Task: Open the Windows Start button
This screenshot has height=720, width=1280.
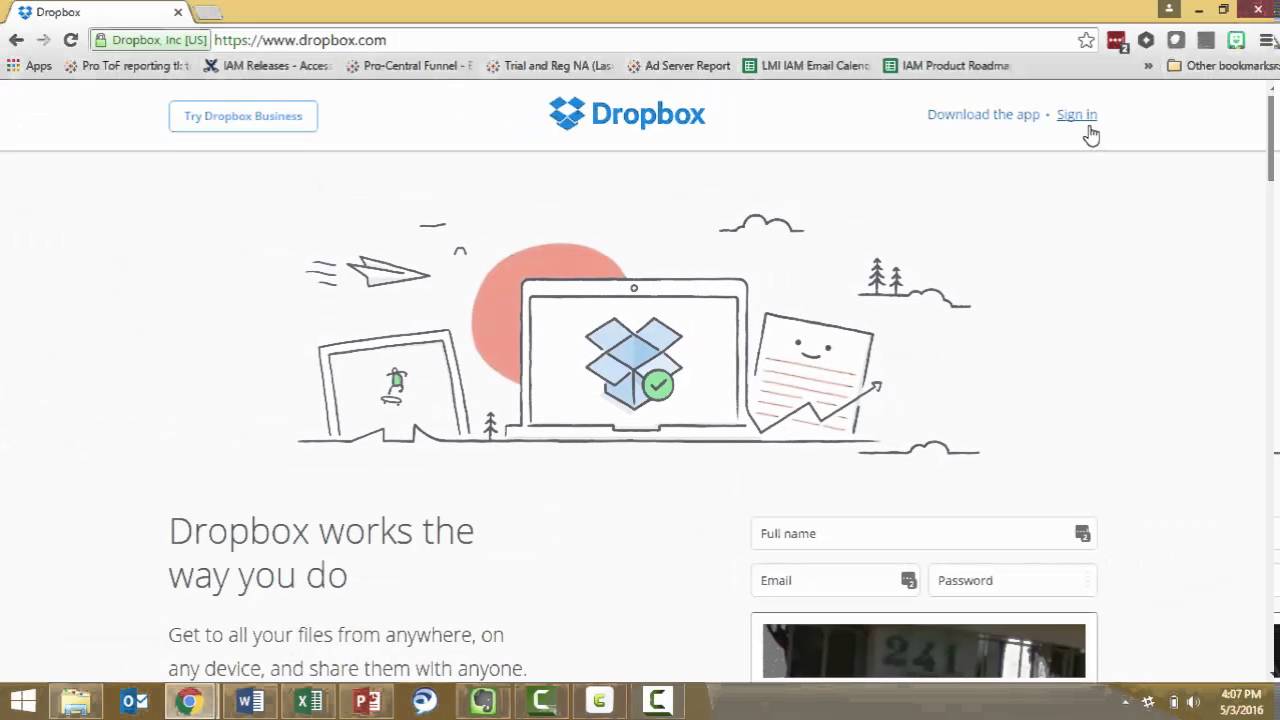Action: pyautogui.click(x=23, y=701)
